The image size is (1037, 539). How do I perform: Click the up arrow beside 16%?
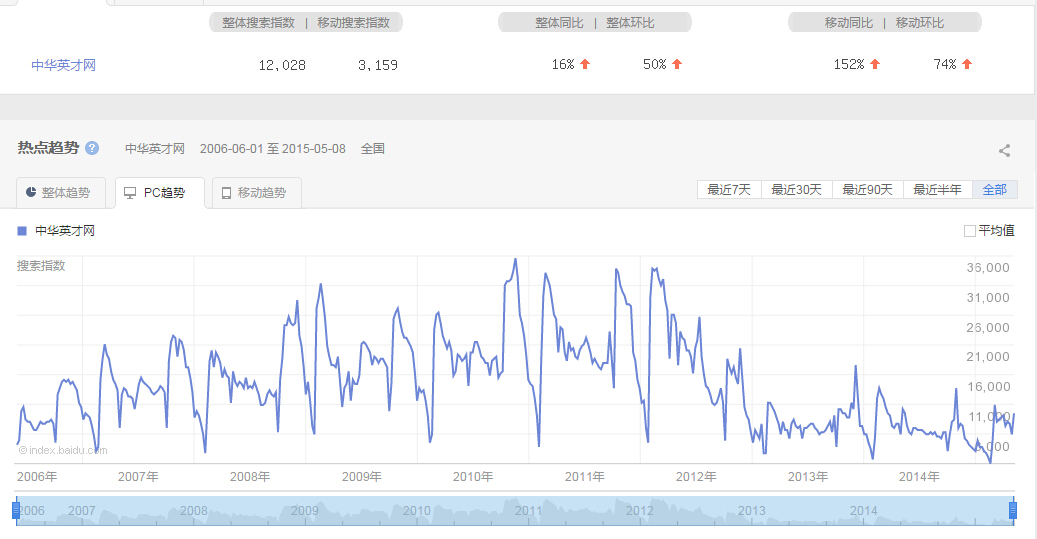point(585,64)
